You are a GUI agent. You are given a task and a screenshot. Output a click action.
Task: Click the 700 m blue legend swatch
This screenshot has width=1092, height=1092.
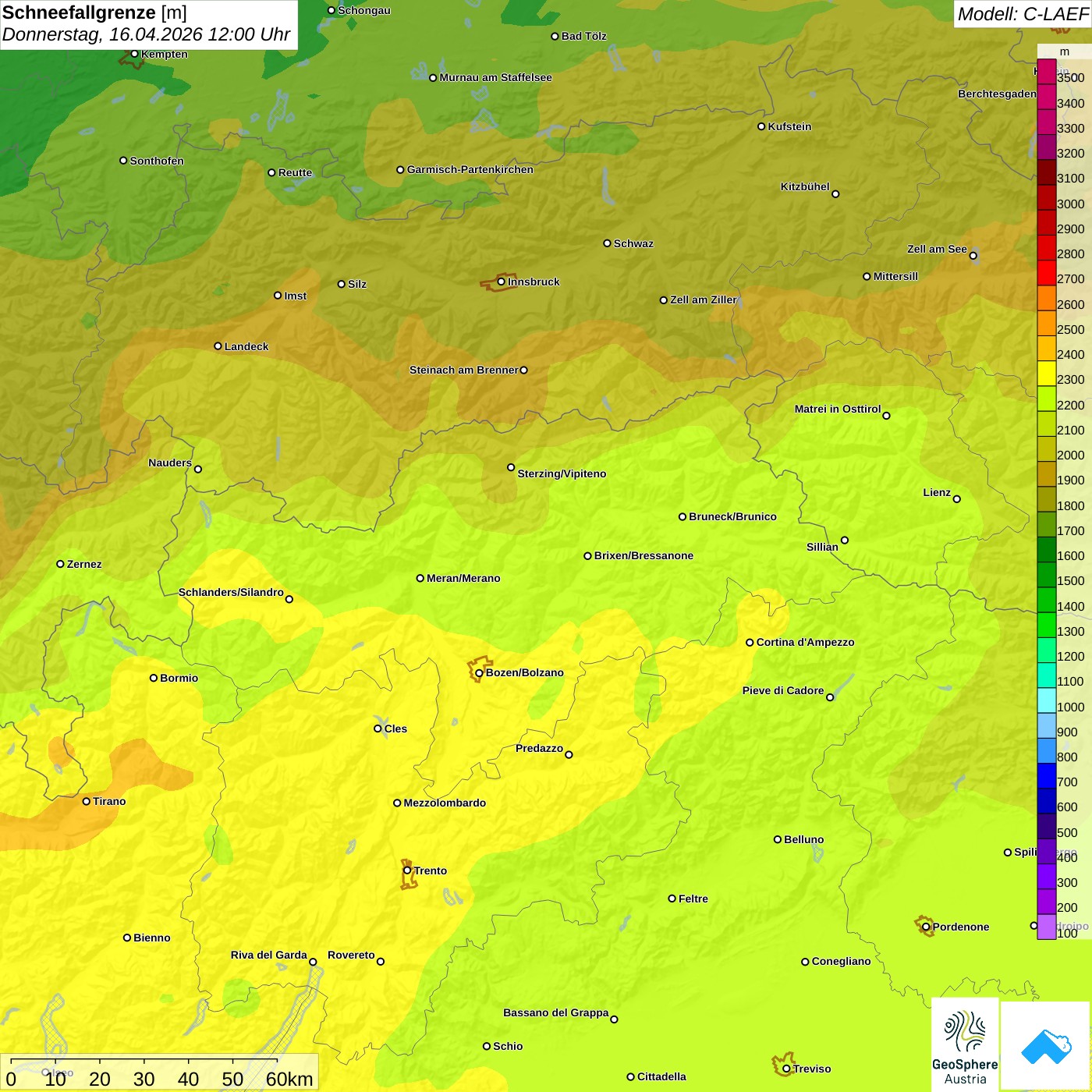(1046, 776)
